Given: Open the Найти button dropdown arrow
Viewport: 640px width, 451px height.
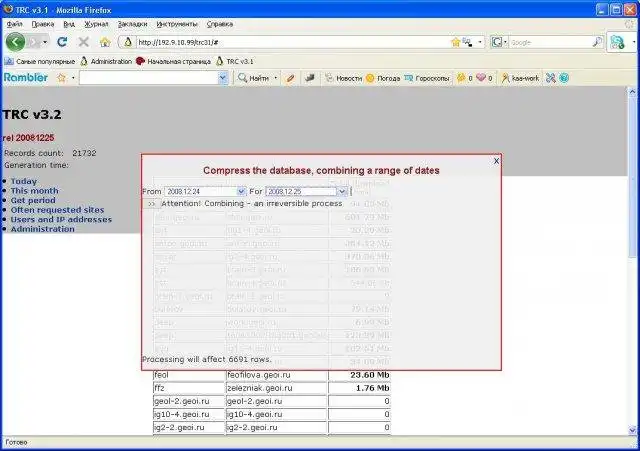Looking at the screenshot, I should pyautogui.click(x=276, y=78).
